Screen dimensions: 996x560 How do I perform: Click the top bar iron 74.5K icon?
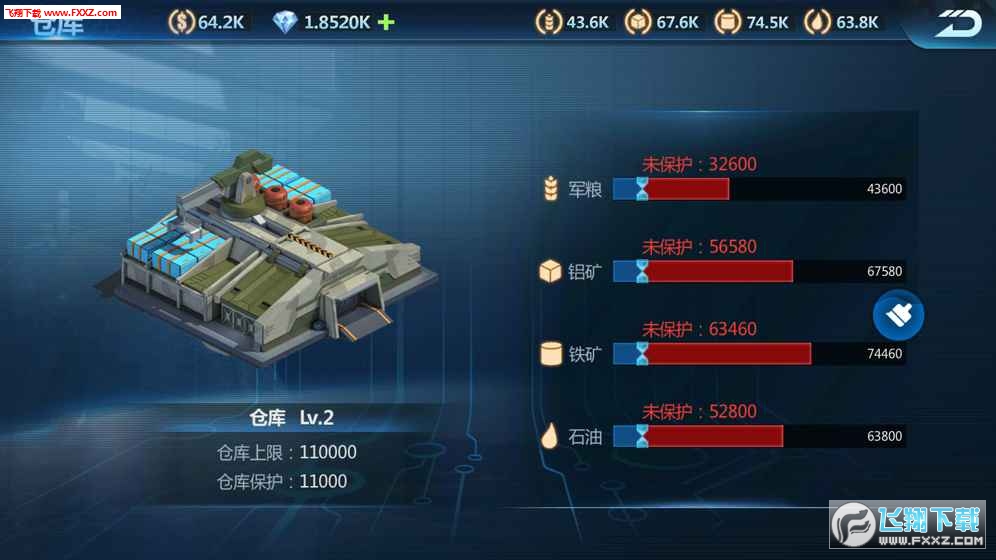click(728, 22)
